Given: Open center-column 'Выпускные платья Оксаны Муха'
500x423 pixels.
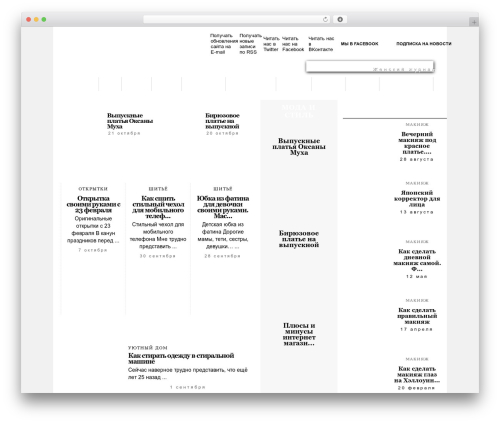Looking at the screenshot, I should 299,147.
